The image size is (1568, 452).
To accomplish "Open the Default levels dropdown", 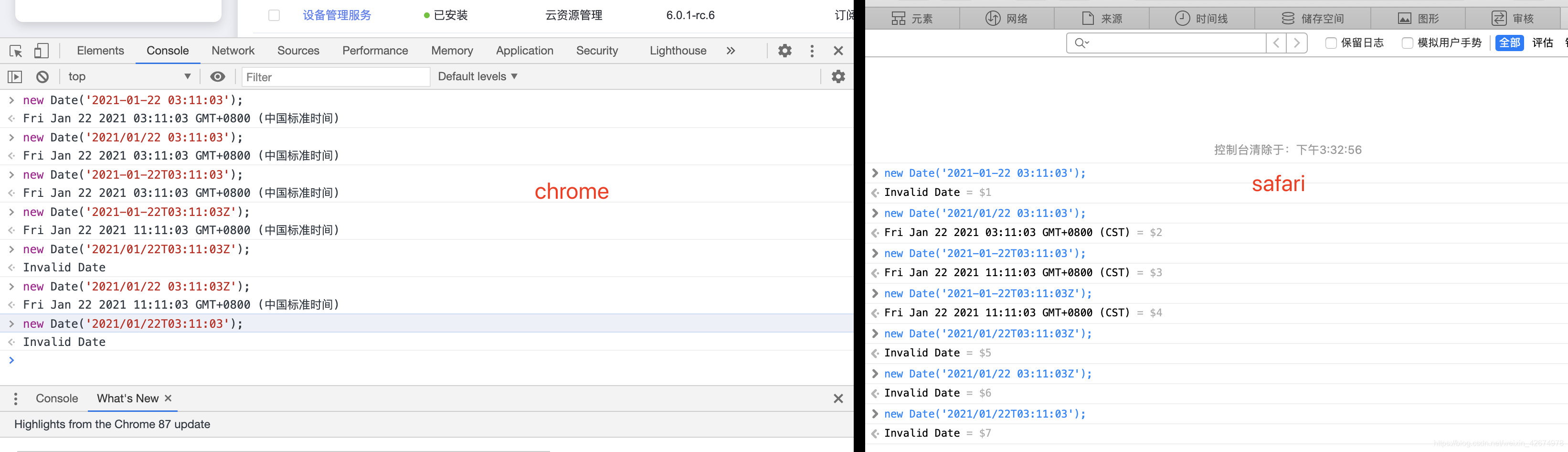I will (x=477, y=76).
